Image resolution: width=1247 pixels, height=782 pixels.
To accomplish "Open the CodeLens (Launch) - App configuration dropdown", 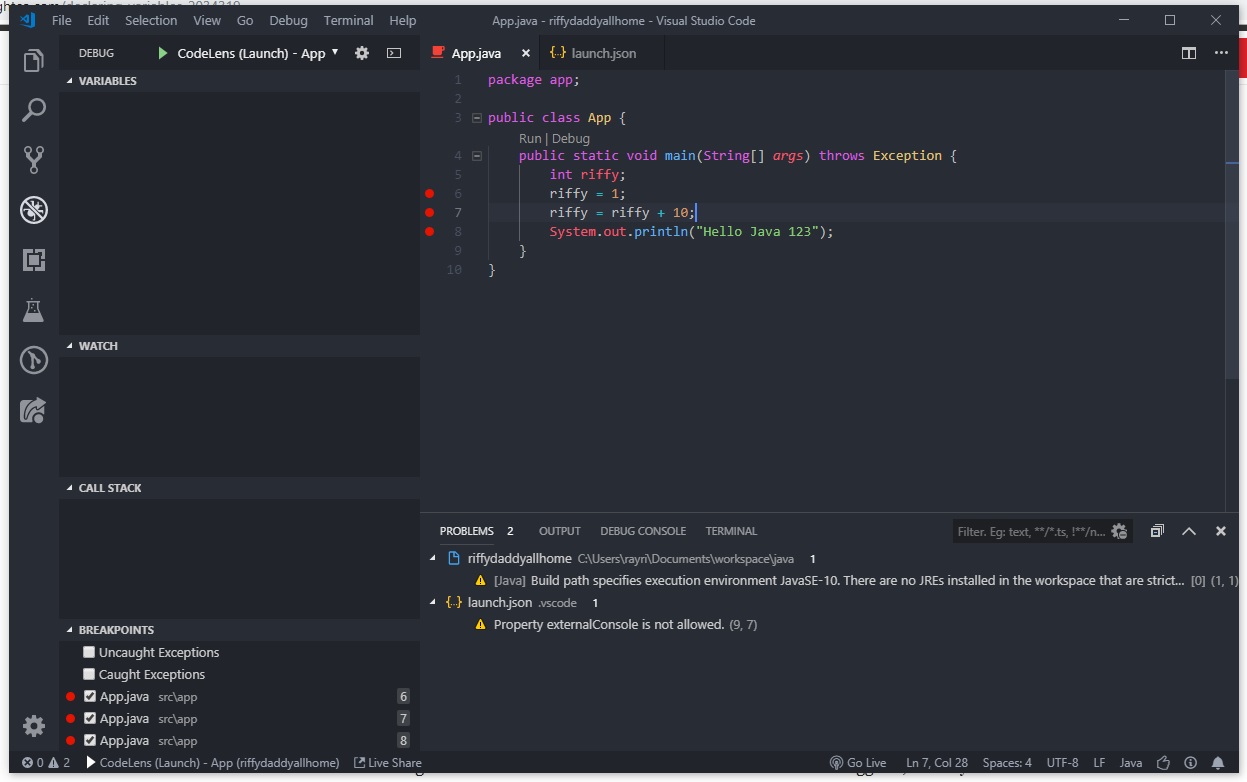I will pos(258,53).
